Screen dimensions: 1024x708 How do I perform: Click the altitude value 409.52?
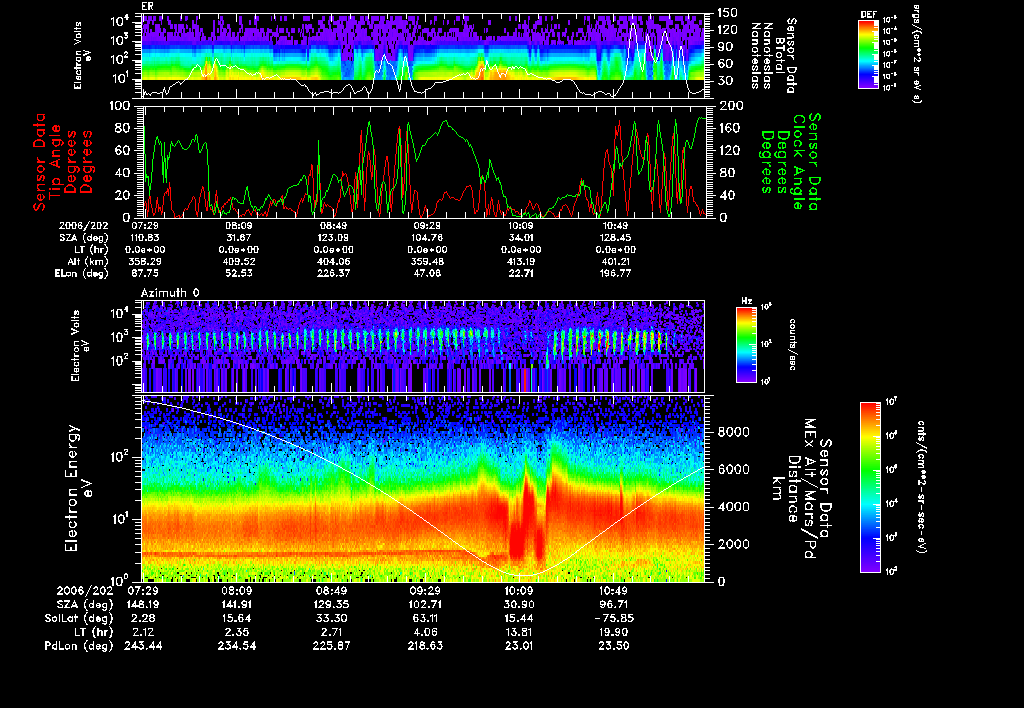239,261
